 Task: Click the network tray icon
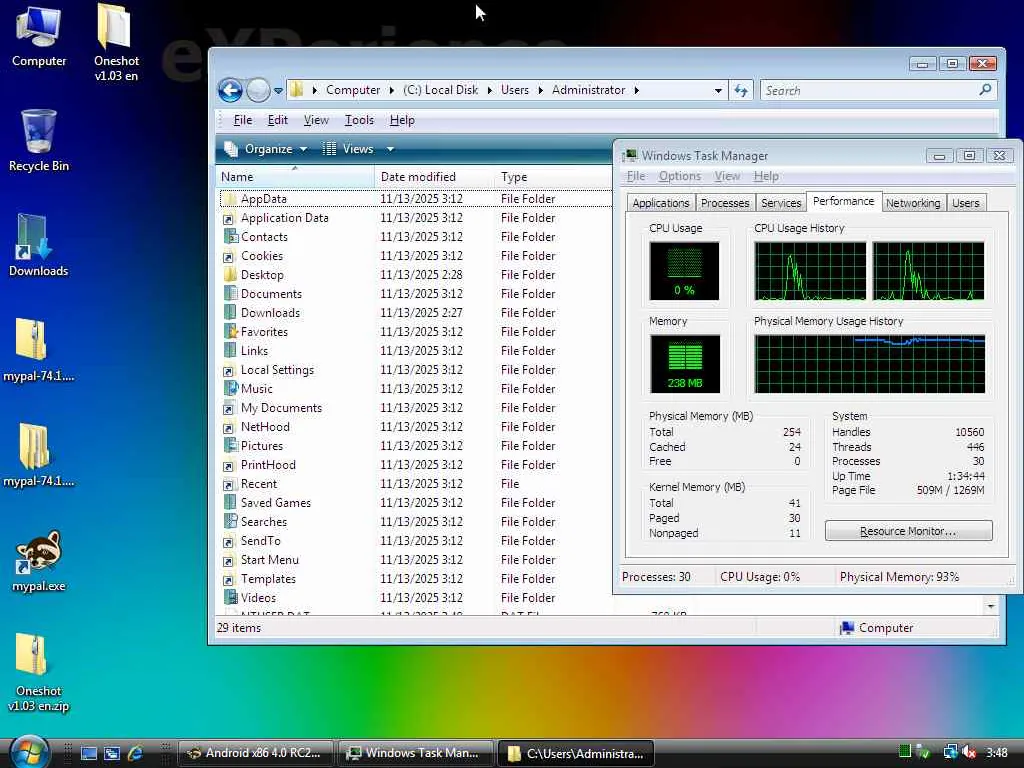[950, 752]
